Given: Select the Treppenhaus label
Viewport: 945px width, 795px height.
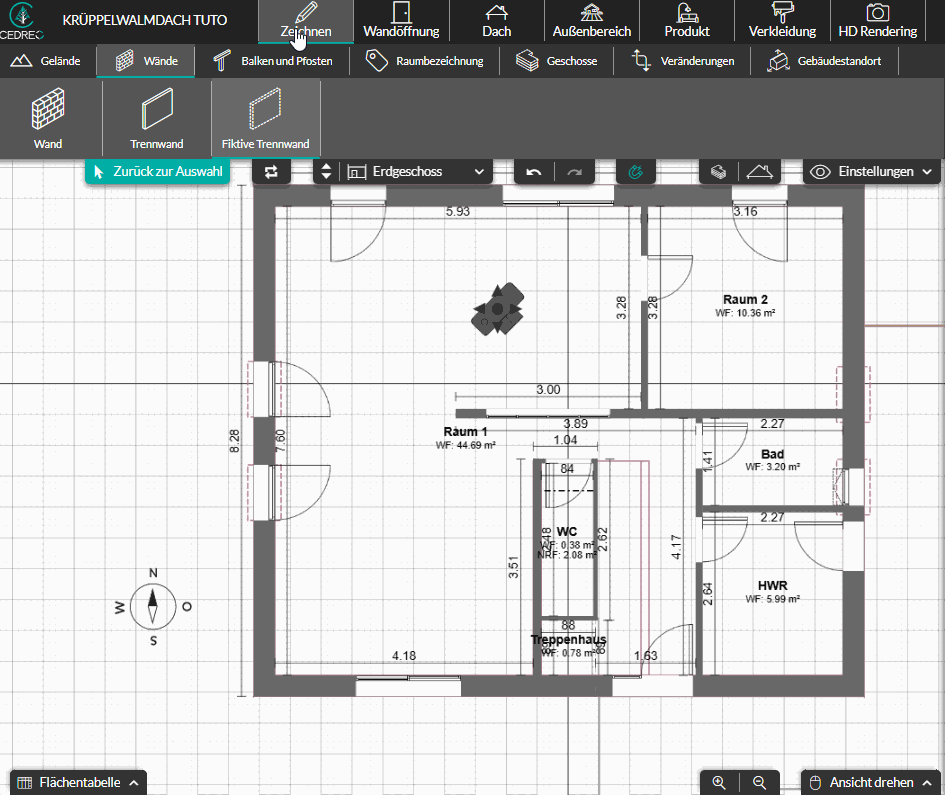Looking at the screenshot, I should tap(568, 639).
